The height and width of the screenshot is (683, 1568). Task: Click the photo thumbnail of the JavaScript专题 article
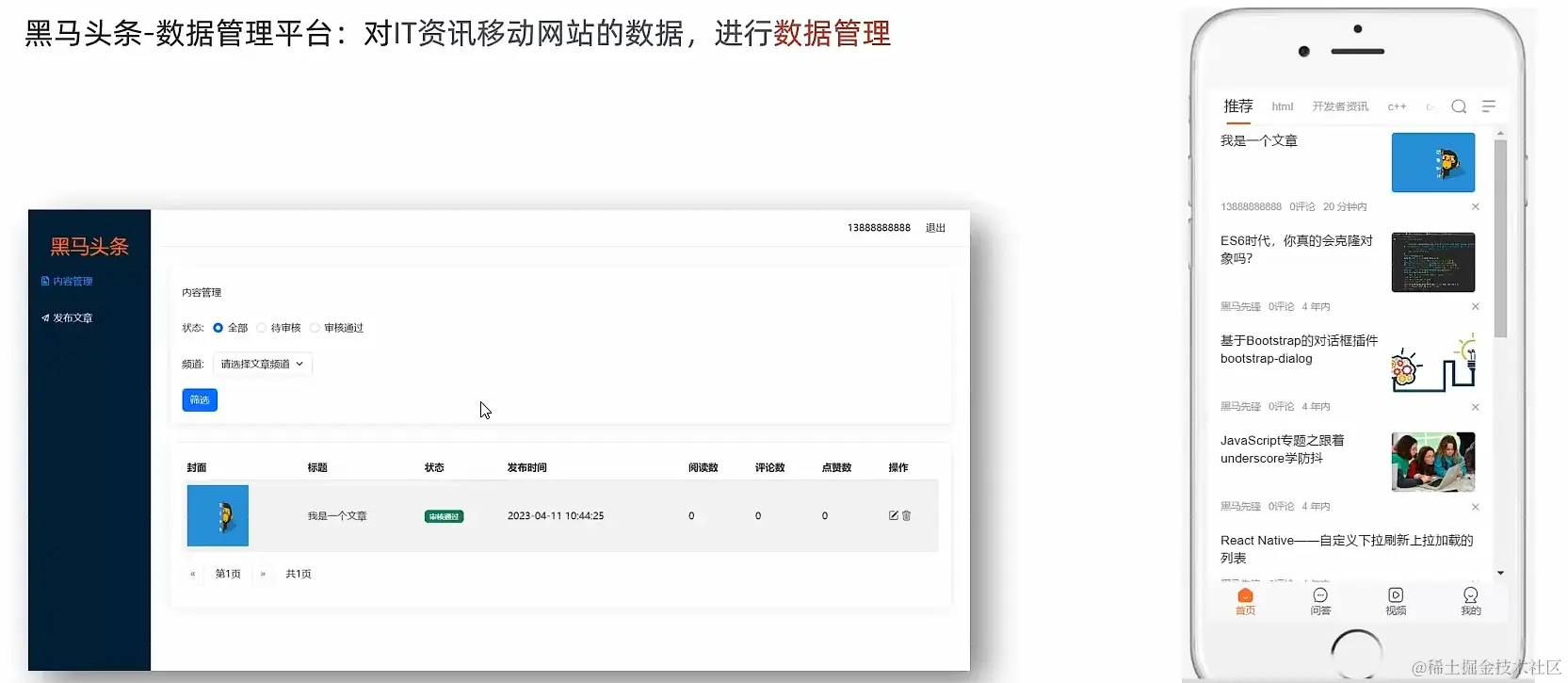coord(1433,462)
